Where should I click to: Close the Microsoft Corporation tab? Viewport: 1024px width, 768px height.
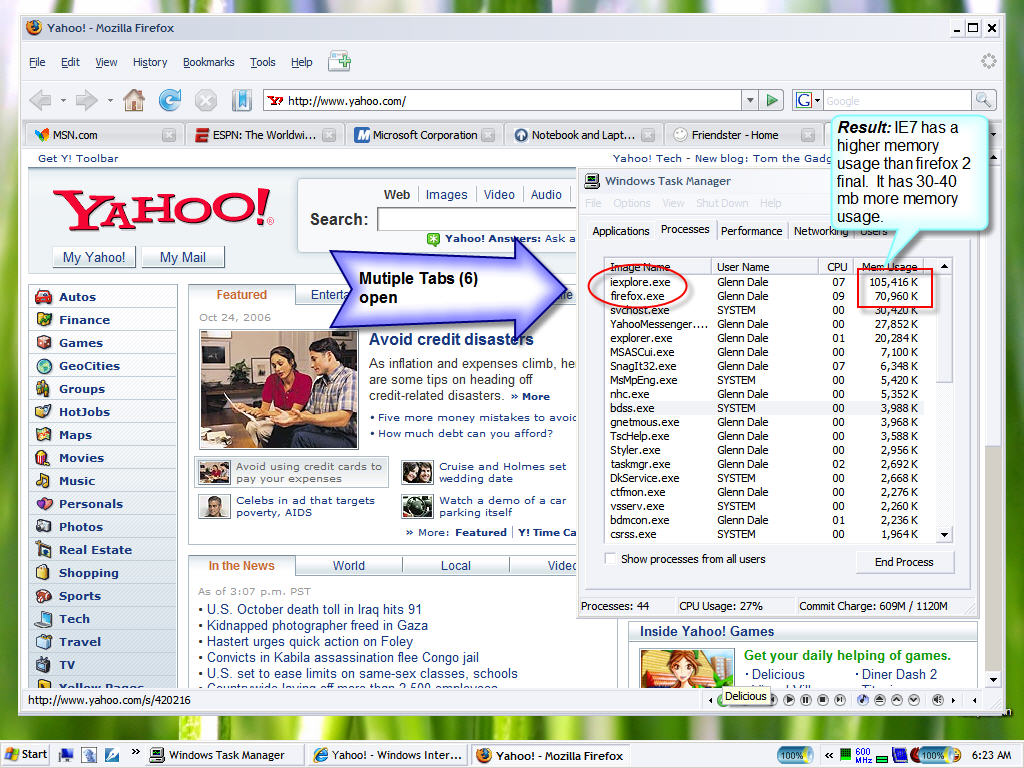coord(488,135)
